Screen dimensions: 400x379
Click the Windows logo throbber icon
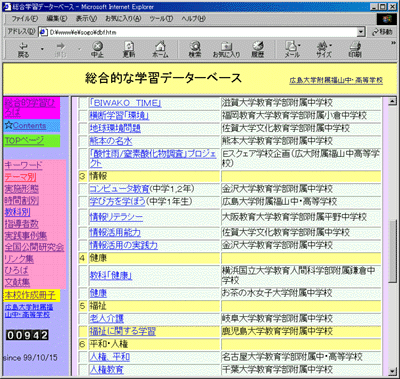[387, 19]
